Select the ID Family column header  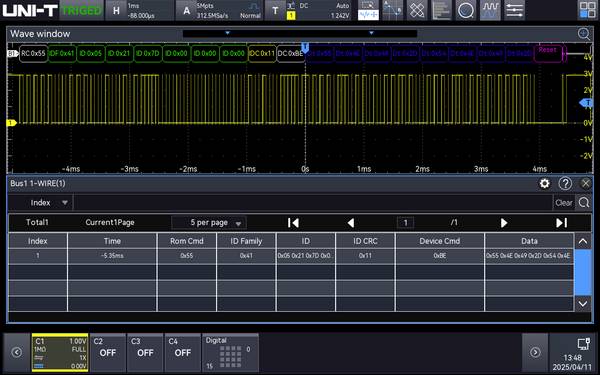click(x=246, y=241)
